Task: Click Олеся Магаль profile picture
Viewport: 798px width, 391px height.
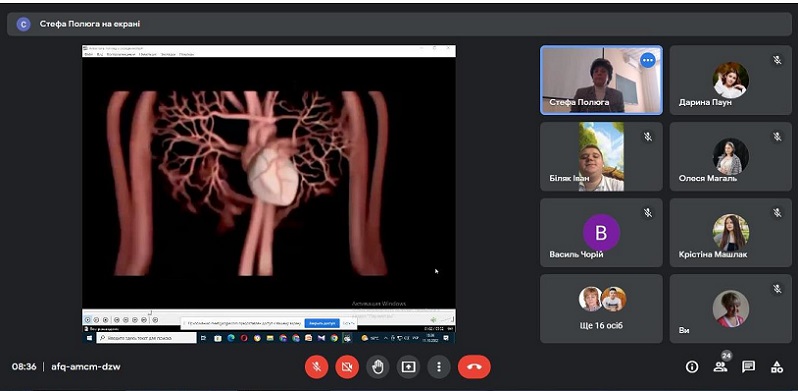Action: pyautogui.click(x=730, y=156)
